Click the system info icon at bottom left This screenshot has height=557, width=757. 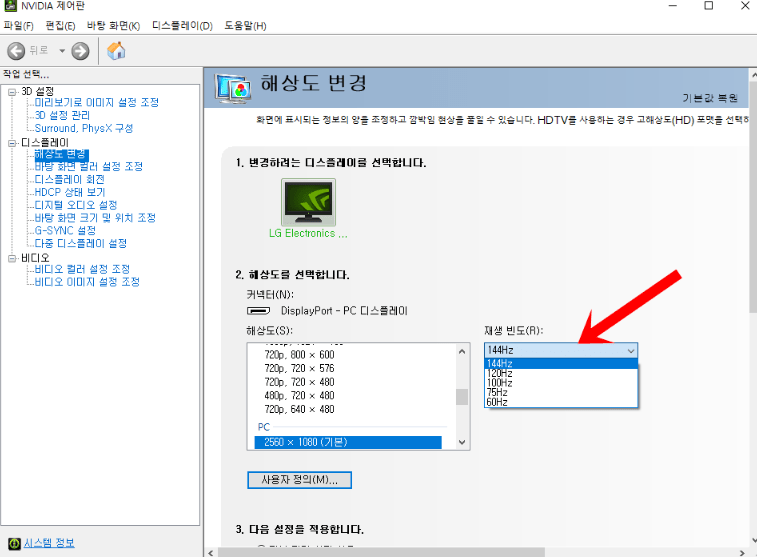coord(14,543)
